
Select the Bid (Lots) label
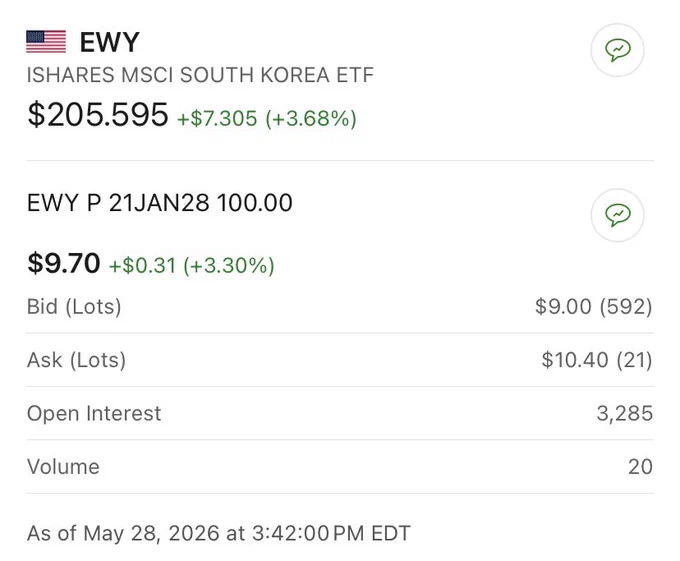pyautogui.click(x=74, y=307)
